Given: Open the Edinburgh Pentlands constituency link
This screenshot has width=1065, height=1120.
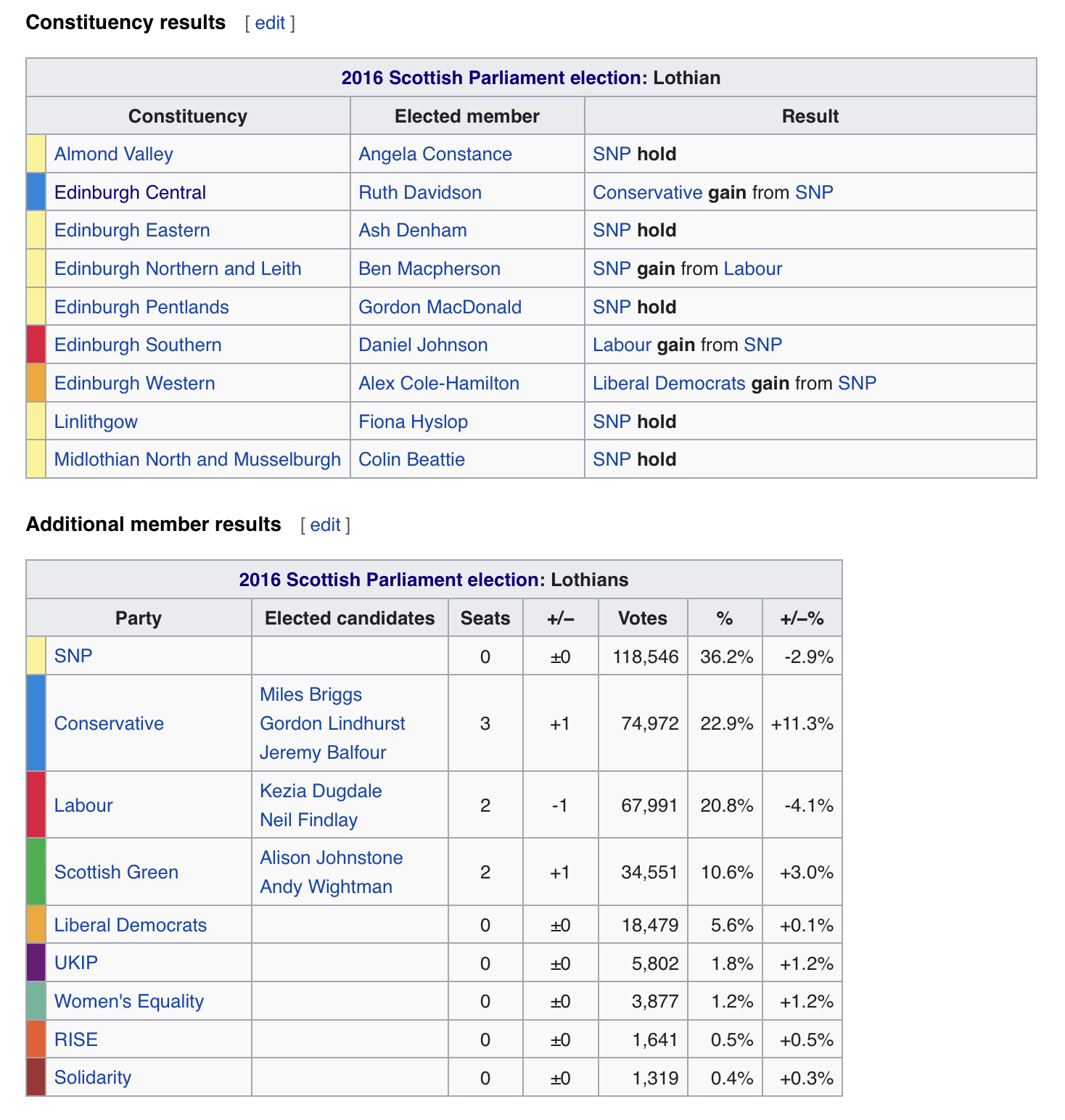Looking at the screenshot, I should (x=141, y=307).
